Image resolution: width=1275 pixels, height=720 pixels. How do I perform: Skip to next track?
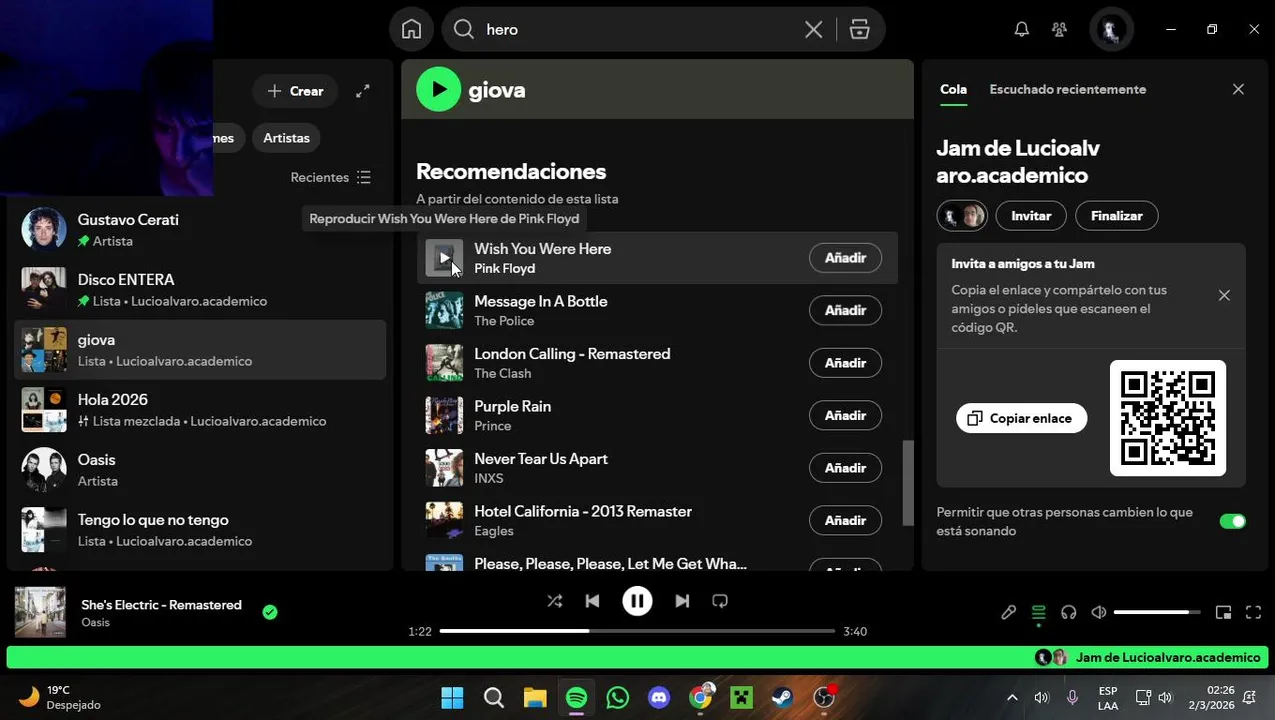682,601
